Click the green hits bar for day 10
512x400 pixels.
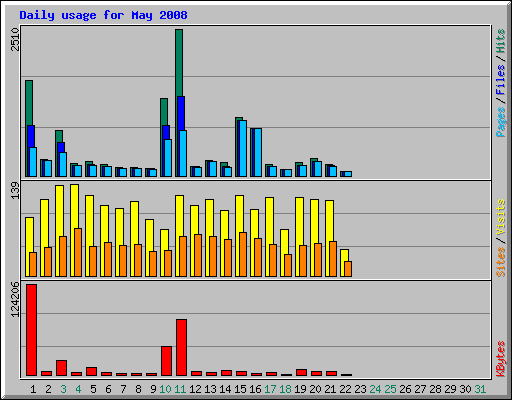(164, 112)
